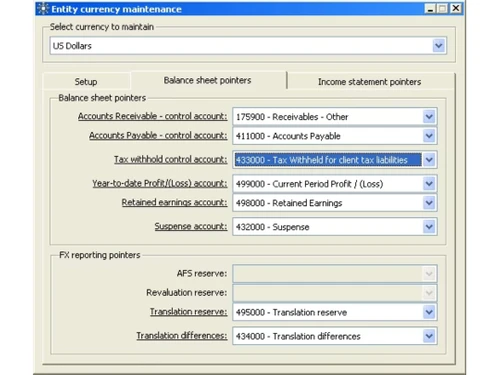Viewport: 500px width, 375px height.
Task: Open the Translation differences dropdown arrow
Action: pos(429,336)
